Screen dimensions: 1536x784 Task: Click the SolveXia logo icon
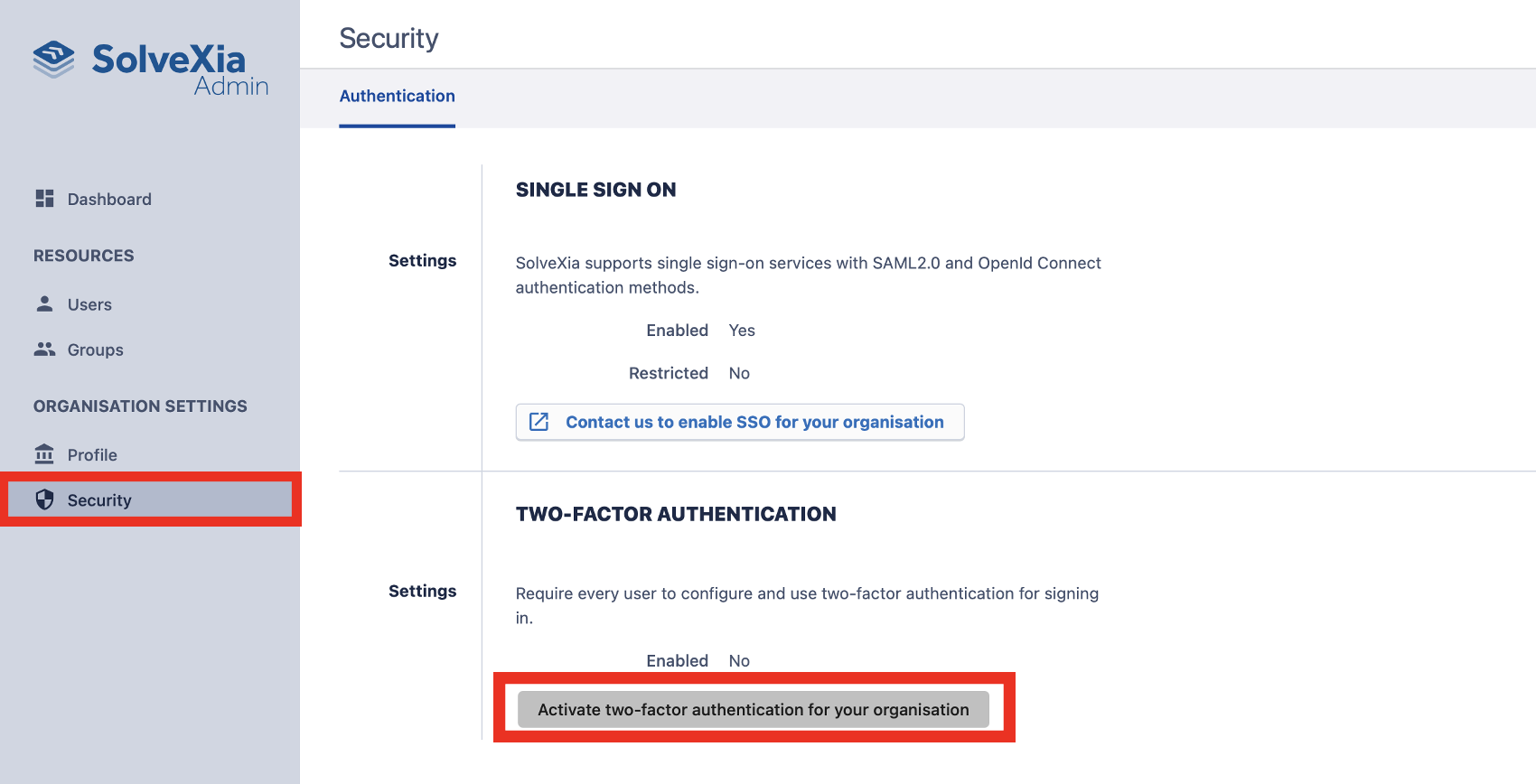click(54, 60)
